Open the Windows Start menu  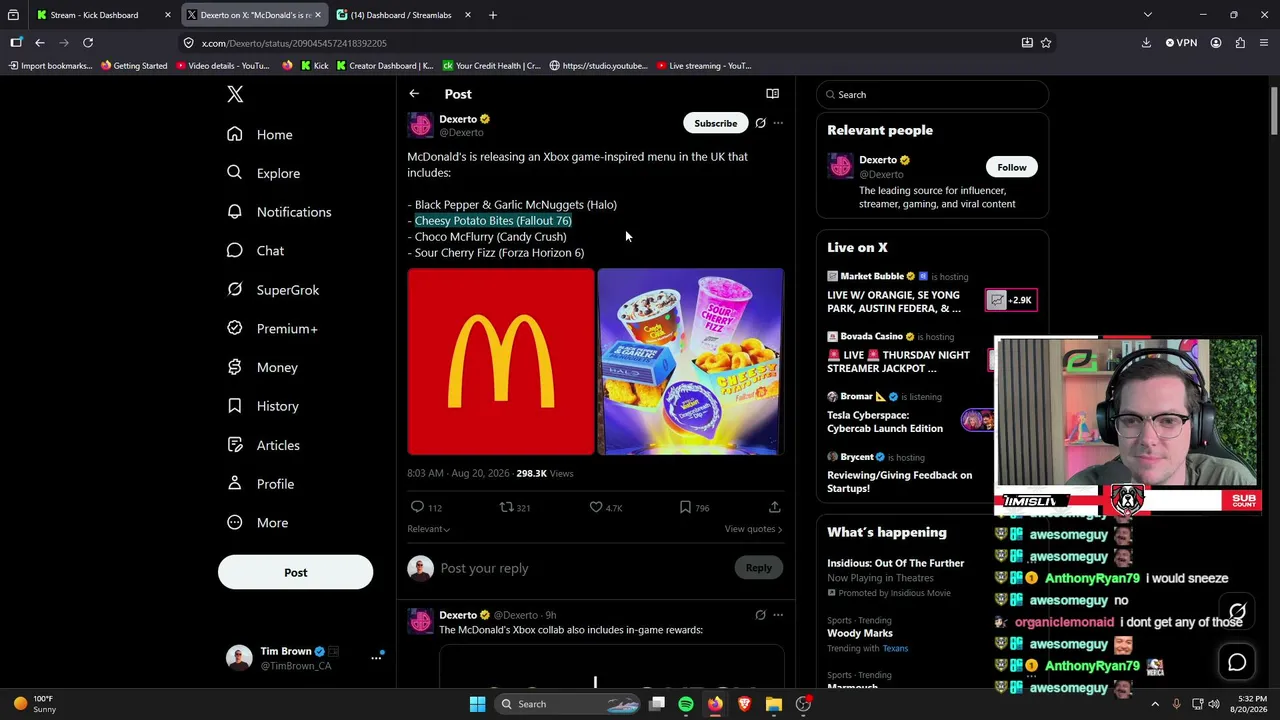tap(477, 704)
